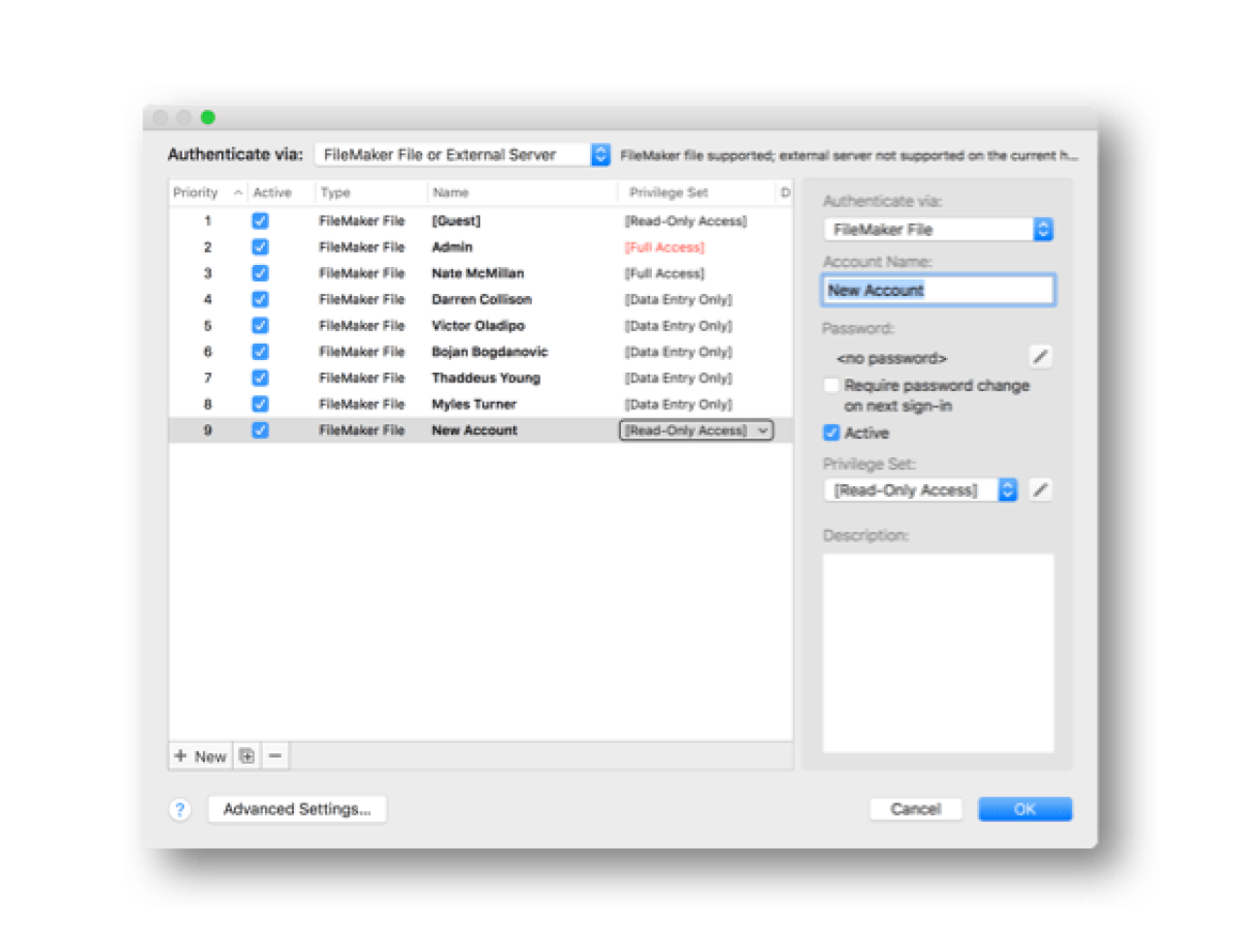Toggle Active checkbox for Myles Turner
Screen dimensions: 1242x952
260,405
